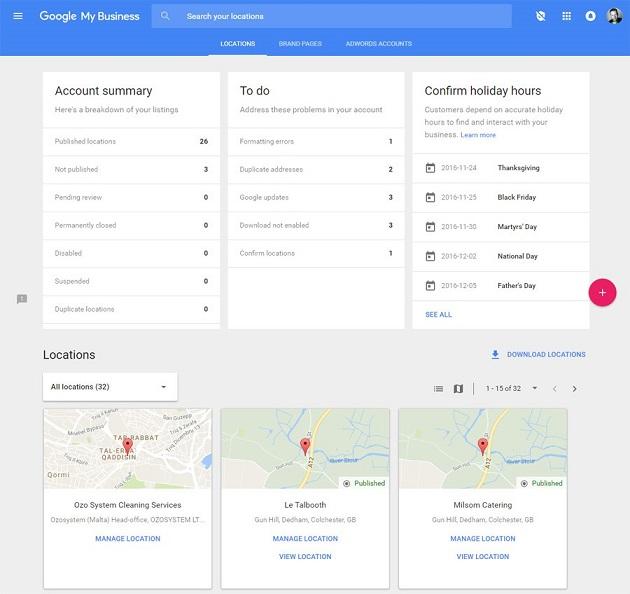Click the Le Talbooth card title
630x594 pixels.
click(305, 505)
